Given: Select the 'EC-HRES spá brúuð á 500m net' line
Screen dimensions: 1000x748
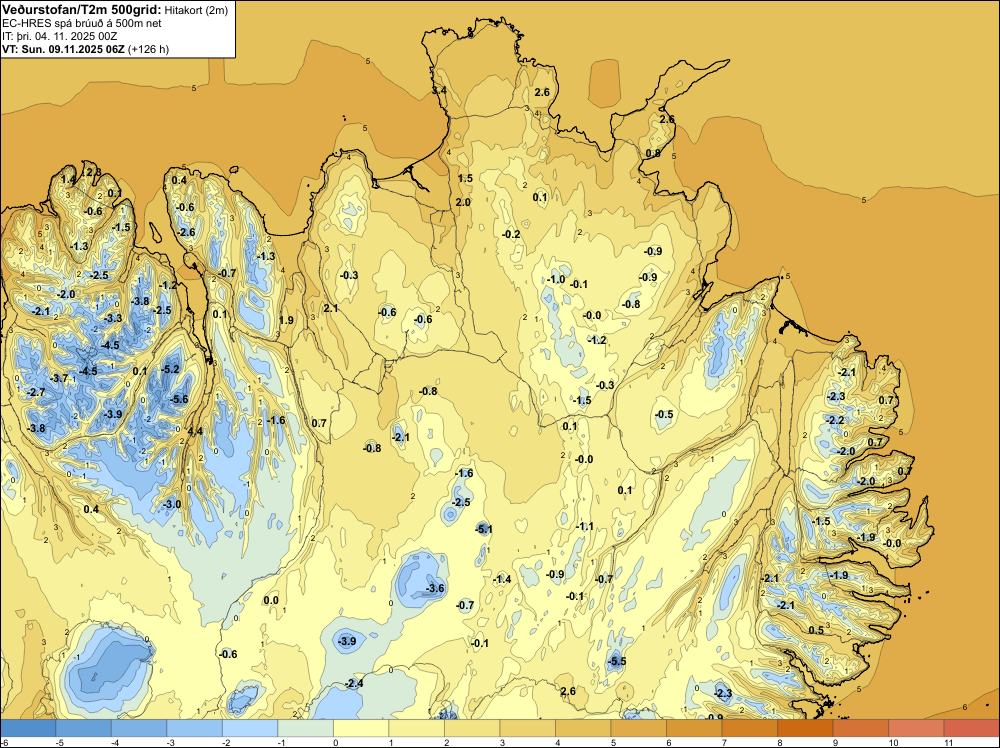Looking at the screenshot, I should click(x=82, y=23).
